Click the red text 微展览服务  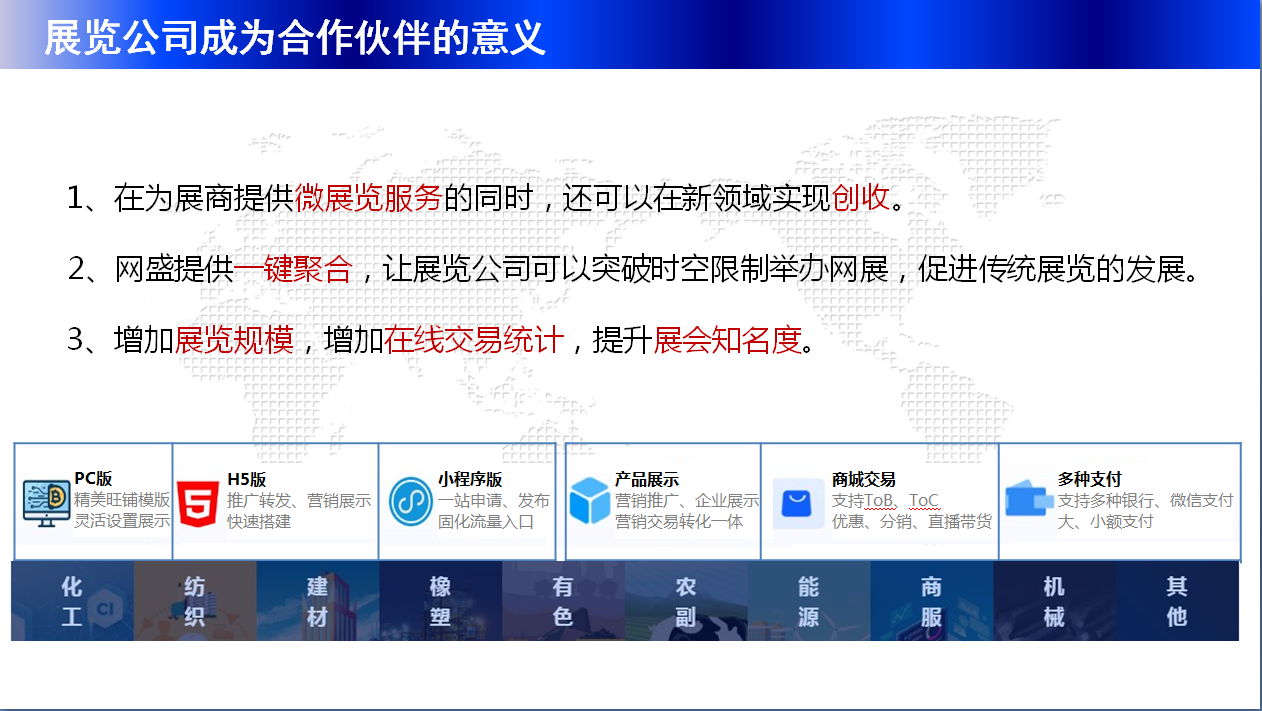[x=369, y=197]
